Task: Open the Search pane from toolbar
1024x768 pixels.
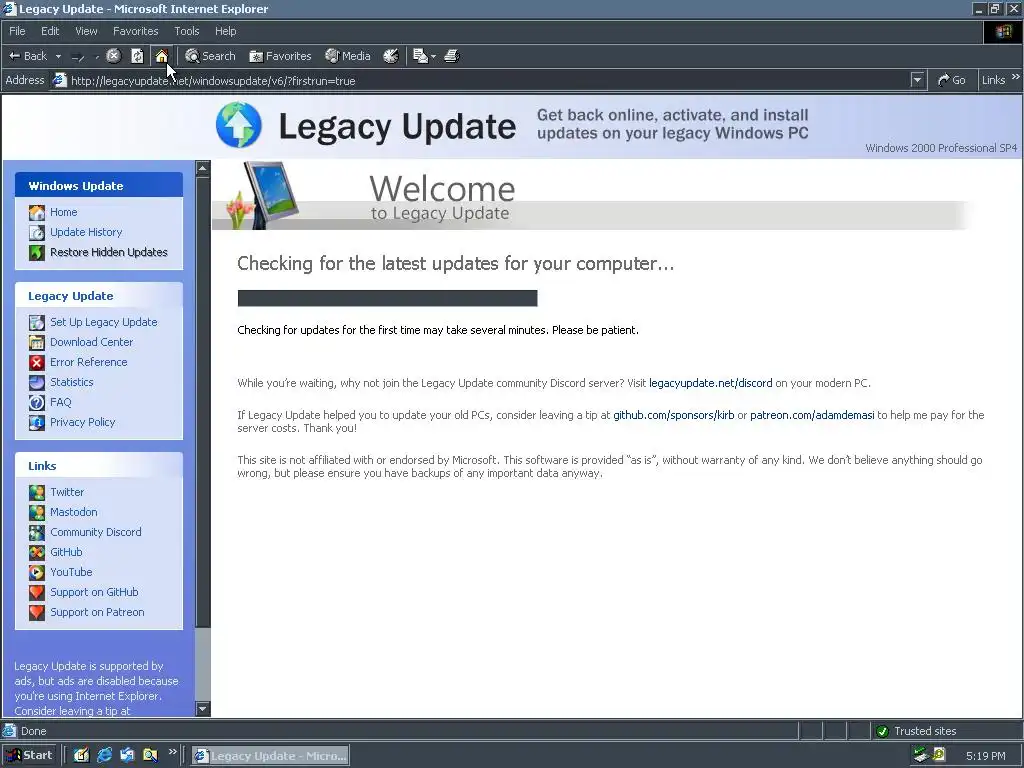Action: (x=210, y=56)
